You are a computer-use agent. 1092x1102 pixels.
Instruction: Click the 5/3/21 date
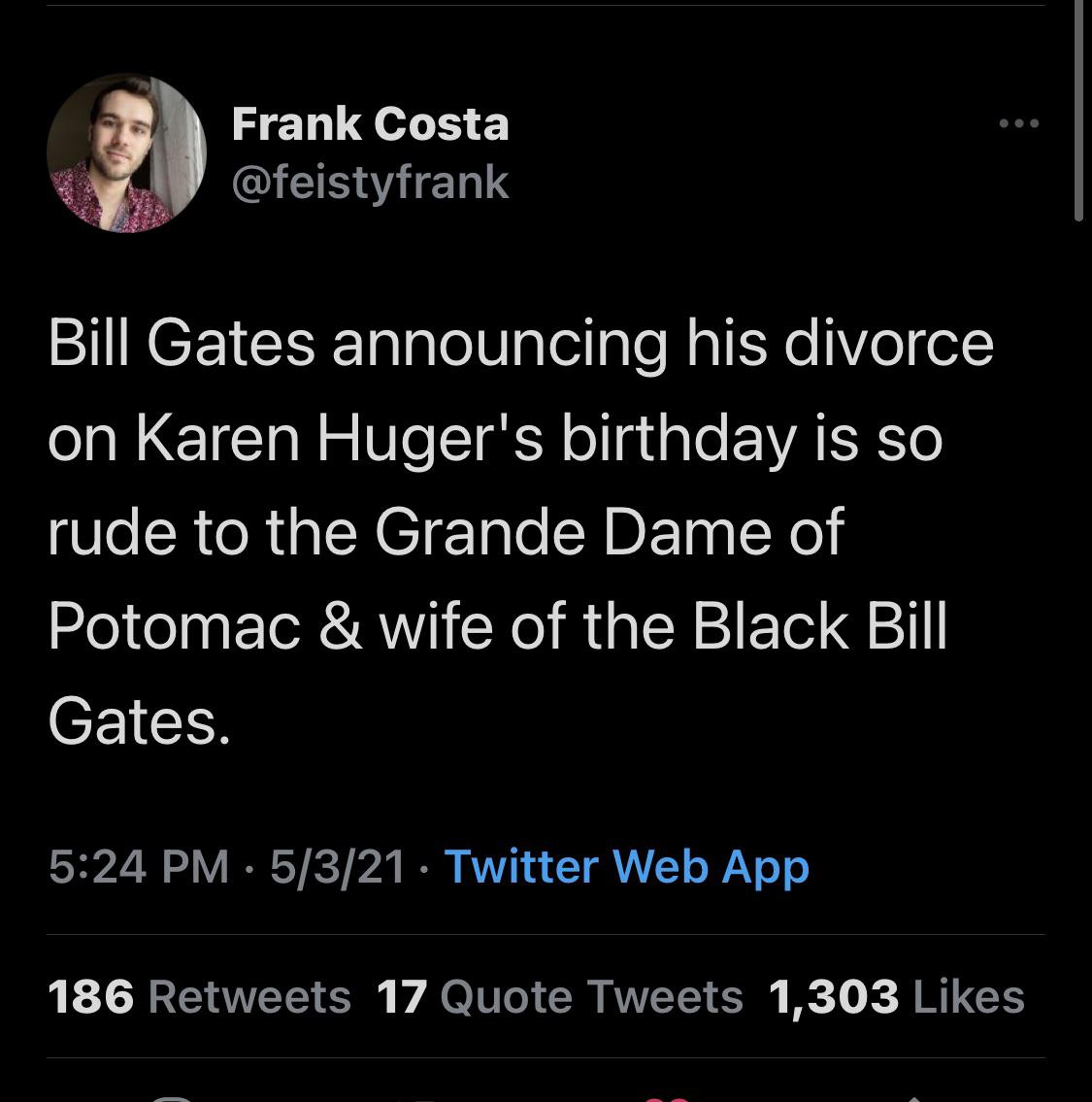tap(338, 866)
